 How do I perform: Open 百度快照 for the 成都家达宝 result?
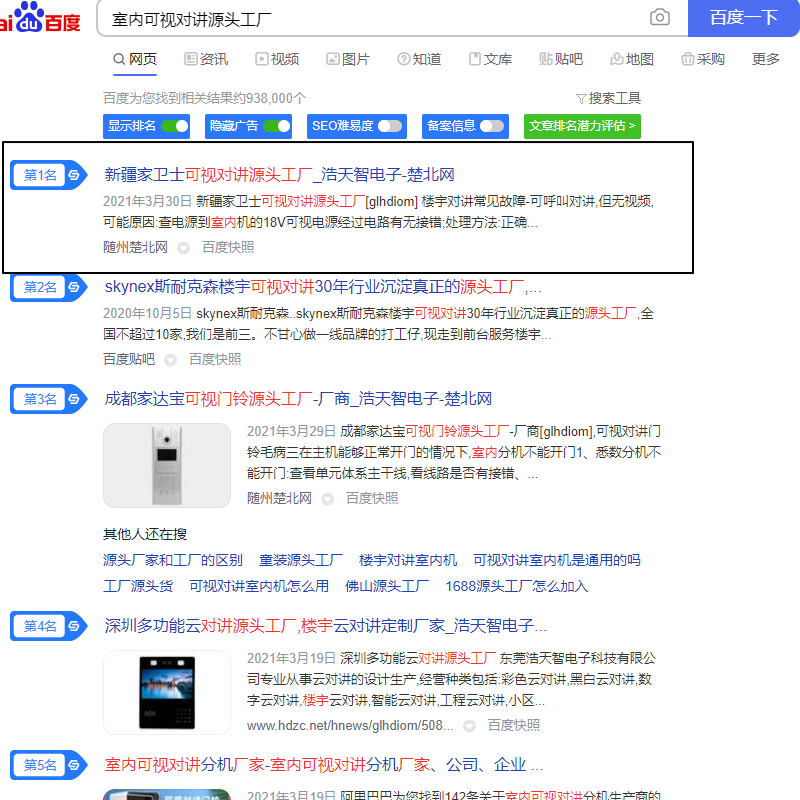(372, 498)
